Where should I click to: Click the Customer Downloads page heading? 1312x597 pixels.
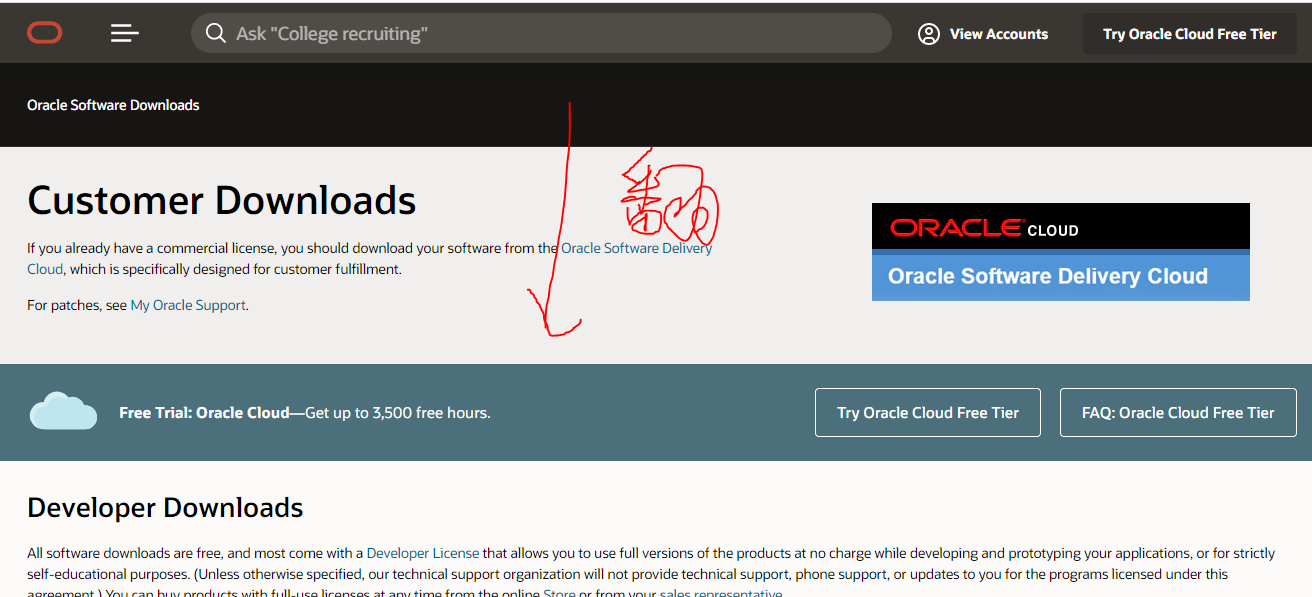[221, 200]
